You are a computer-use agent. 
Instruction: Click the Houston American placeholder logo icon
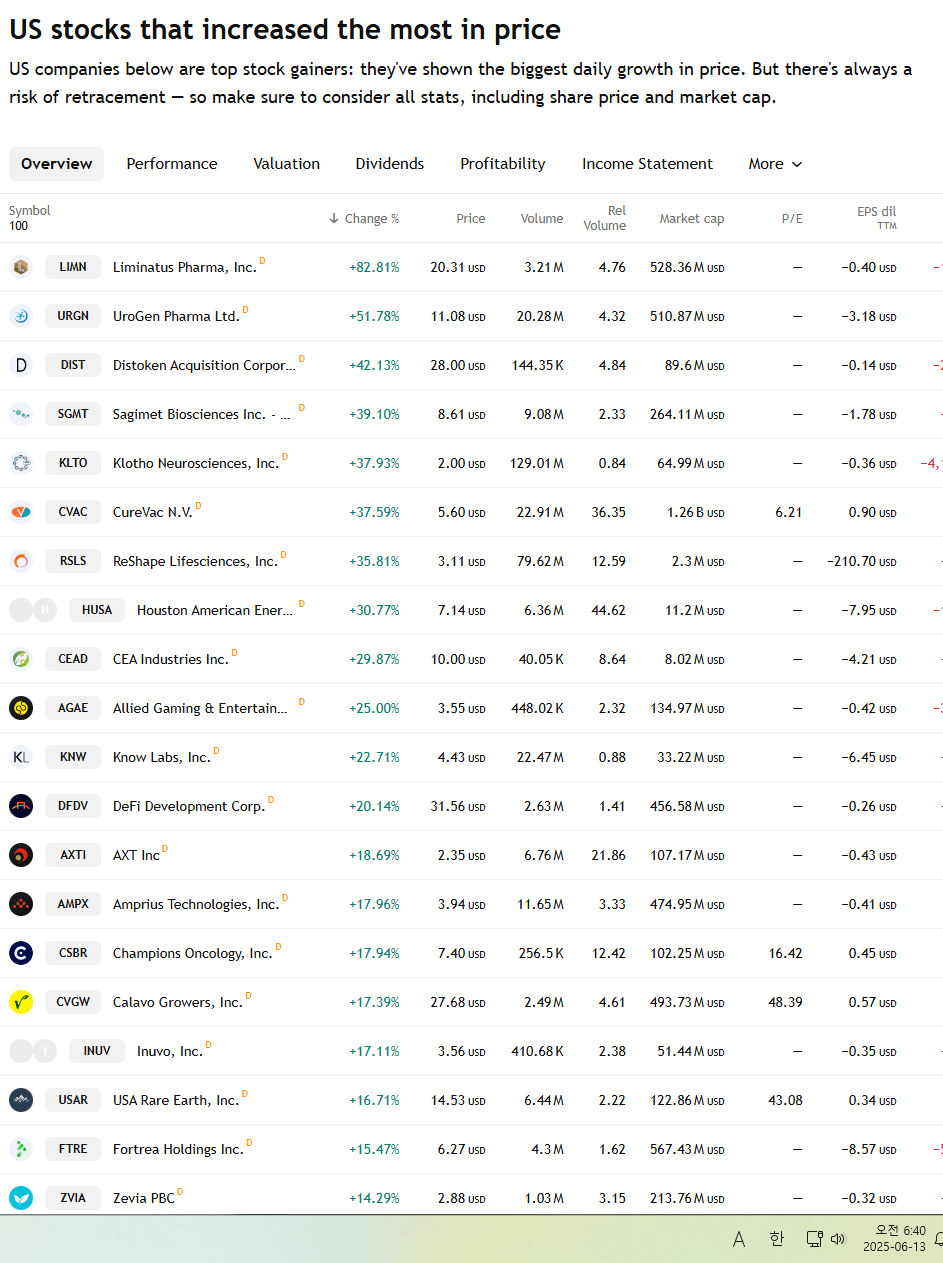[x=33, y=610]
